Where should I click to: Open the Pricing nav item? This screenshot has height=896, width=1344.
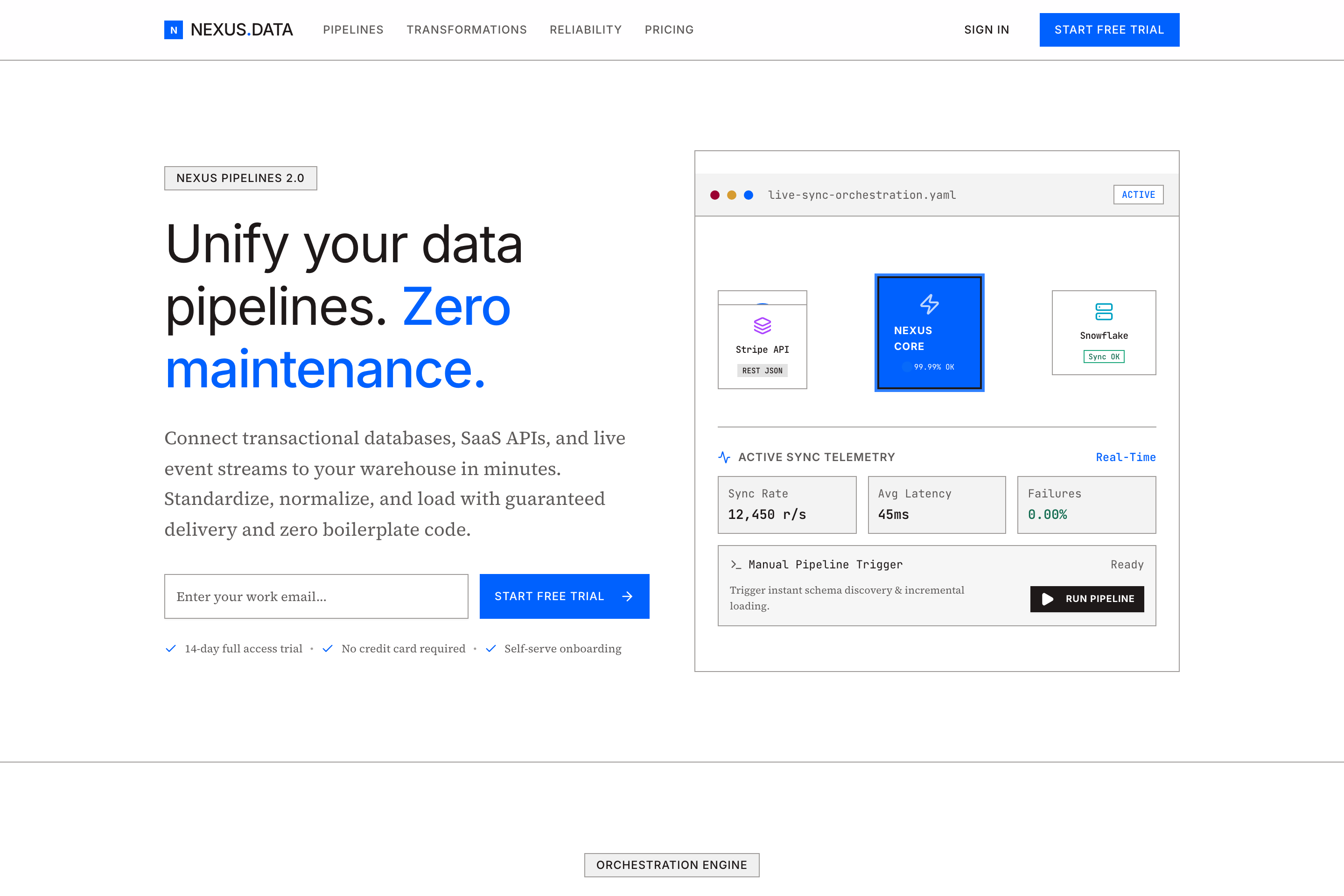[x=669, y=30]
